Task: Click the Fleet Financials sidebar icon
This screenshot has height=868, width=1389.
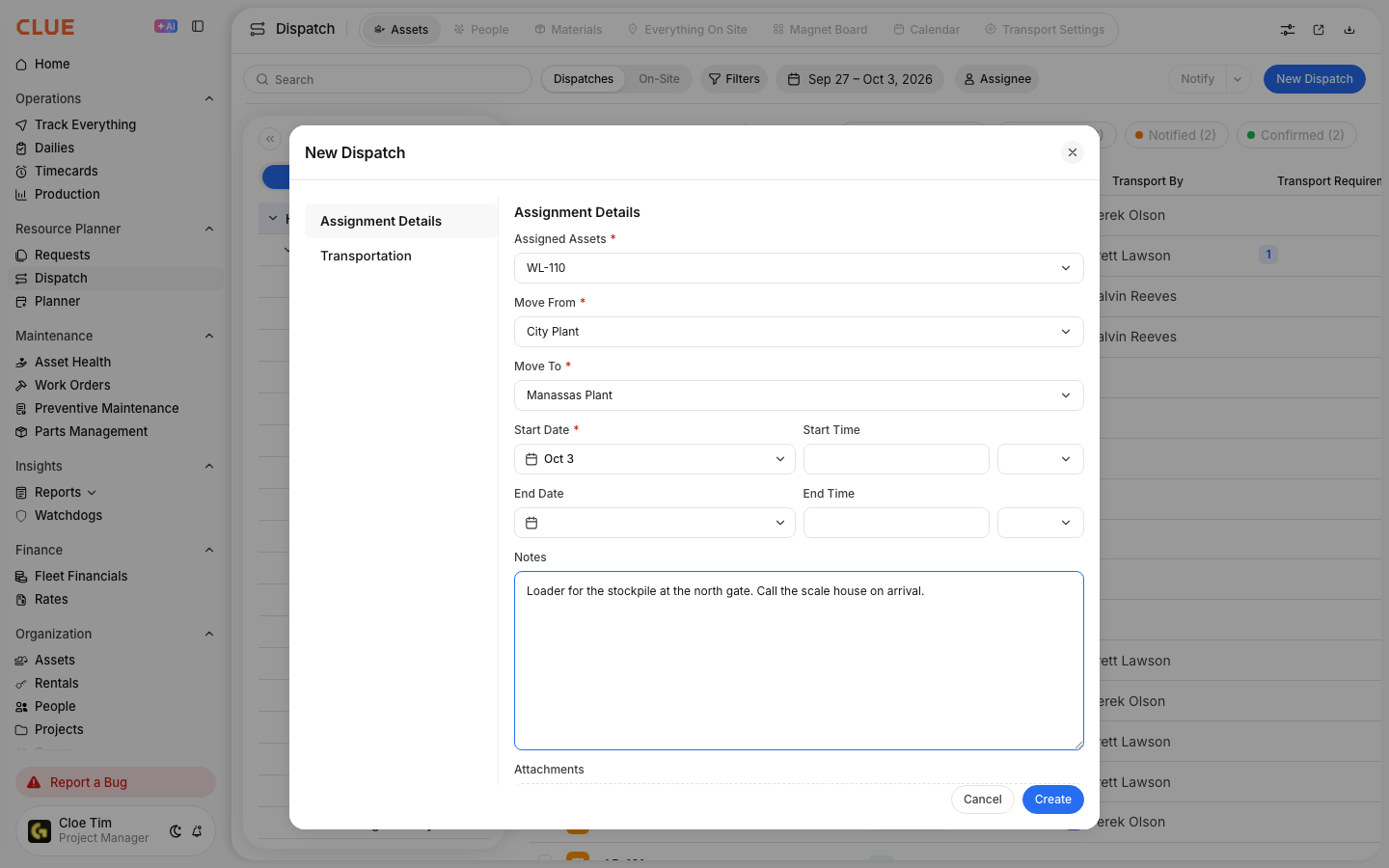Action: pyautogui.click(x=21, y=577)
